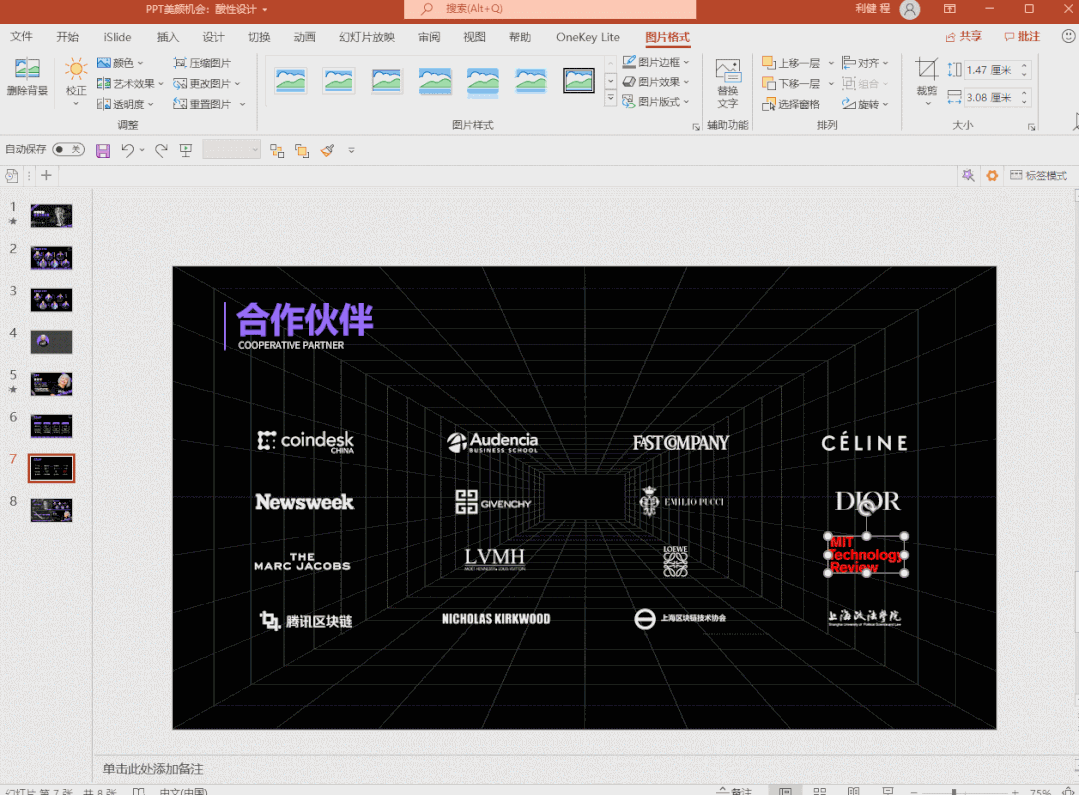1079x795 pixels.
Task: Increase picture height with up stepper arrow
Action: point(1024,66)
